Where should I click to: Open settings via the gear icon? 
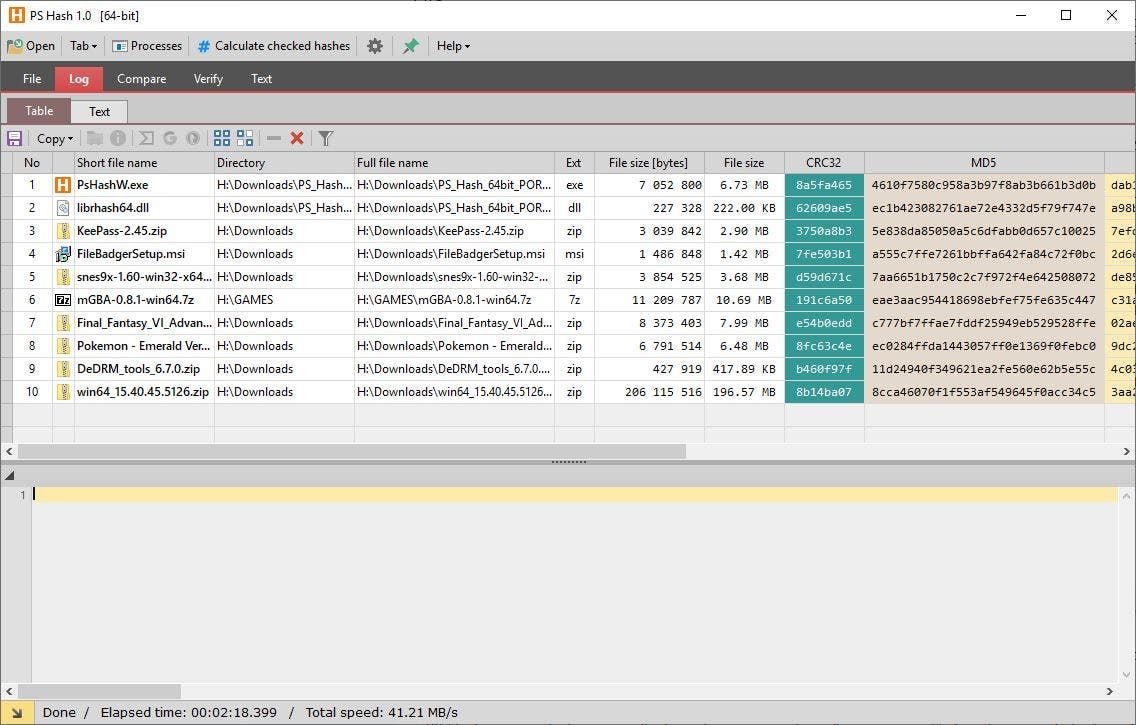(375, 46)
